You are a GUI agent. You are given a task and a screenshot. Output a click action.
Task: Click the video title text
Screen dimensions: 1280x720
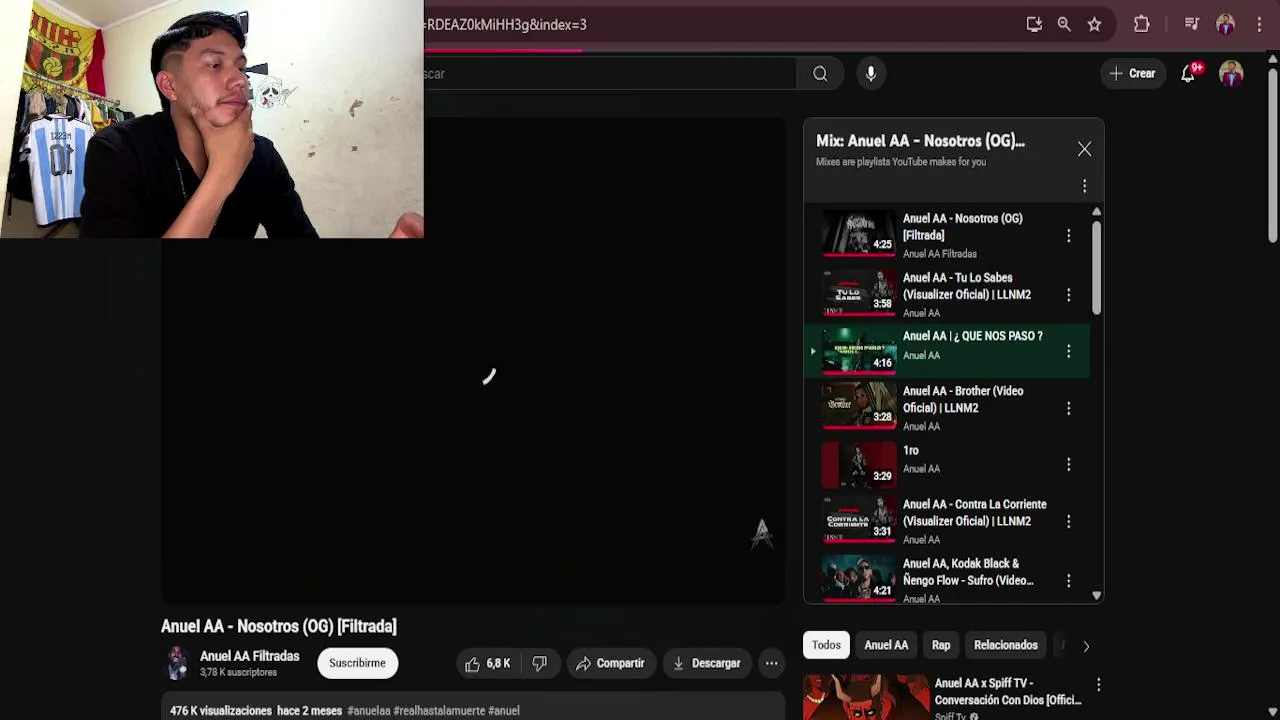[x=278, y=626]
